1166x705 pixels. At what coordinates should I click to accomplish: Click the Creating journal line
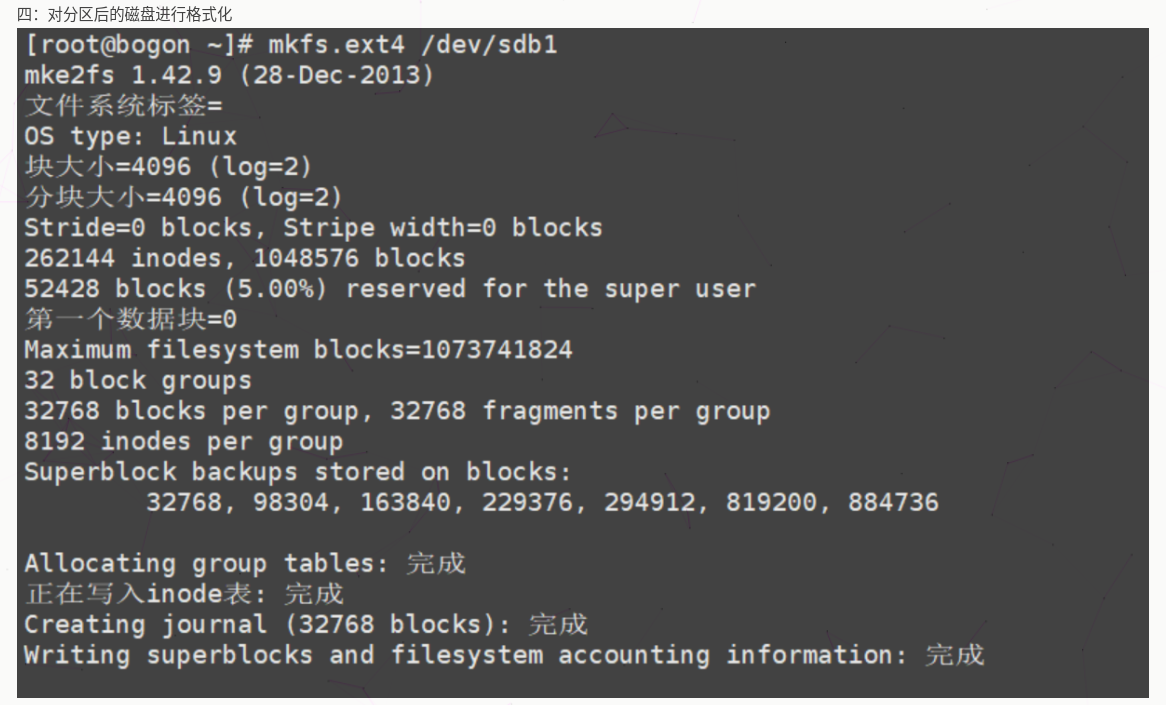[x=305, y=625]
